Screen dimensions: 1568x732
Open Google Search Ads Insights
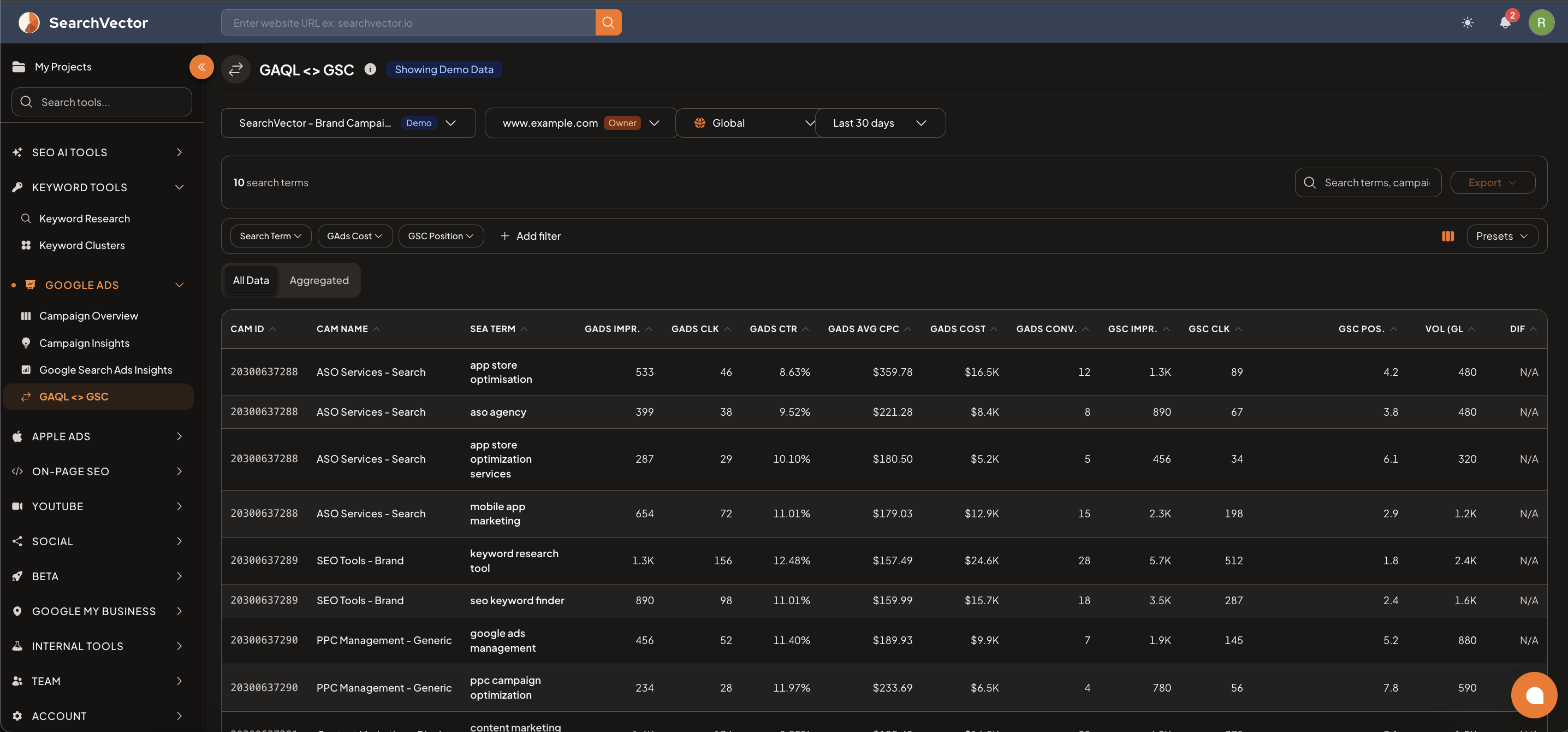coord(105,370)
